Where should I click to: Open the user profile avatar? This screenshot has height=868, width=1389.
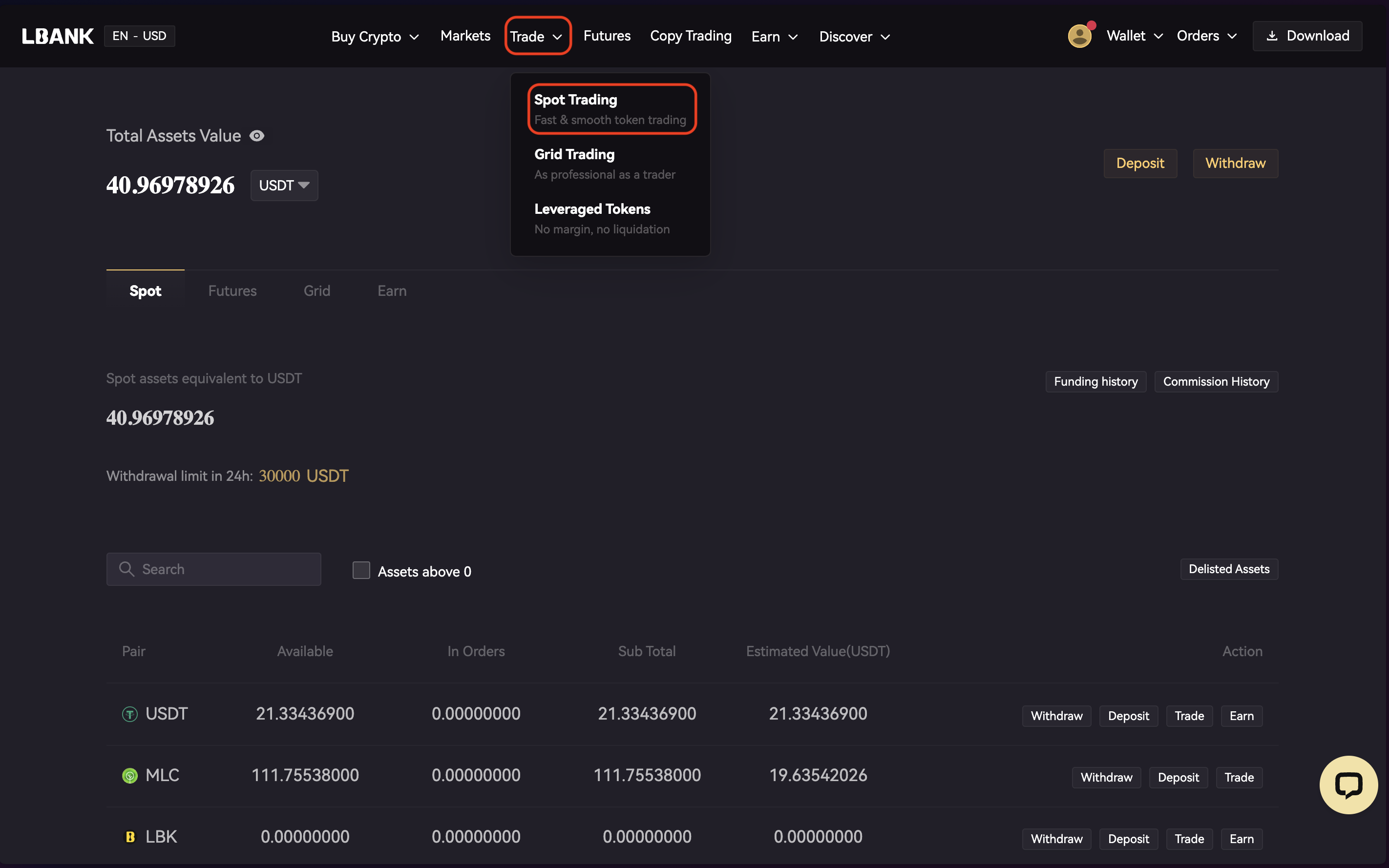pyautogui.click(x=1080, y=36)
